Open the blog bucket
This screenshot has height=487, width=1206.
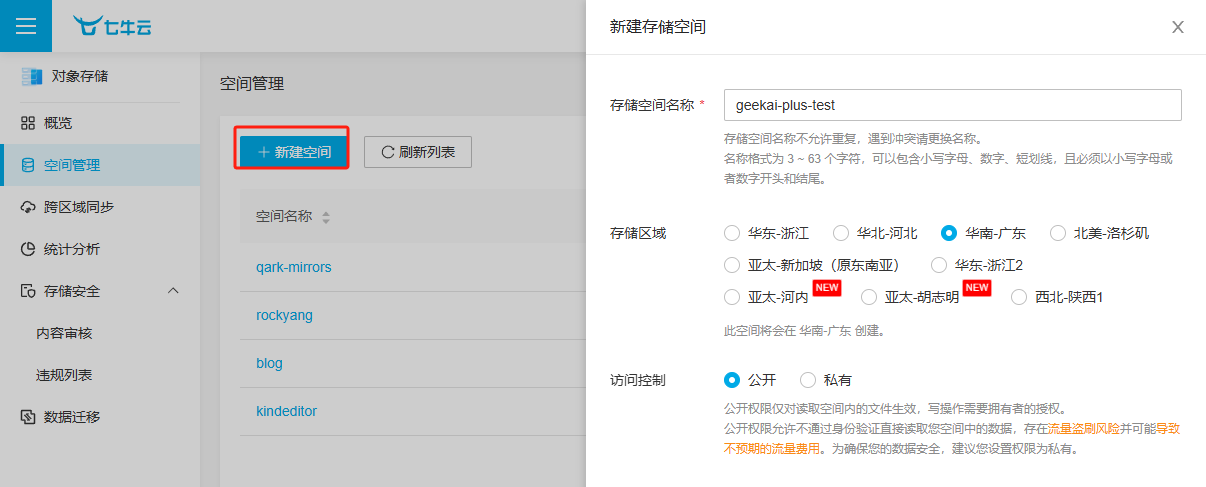click(x=269, y=363)
